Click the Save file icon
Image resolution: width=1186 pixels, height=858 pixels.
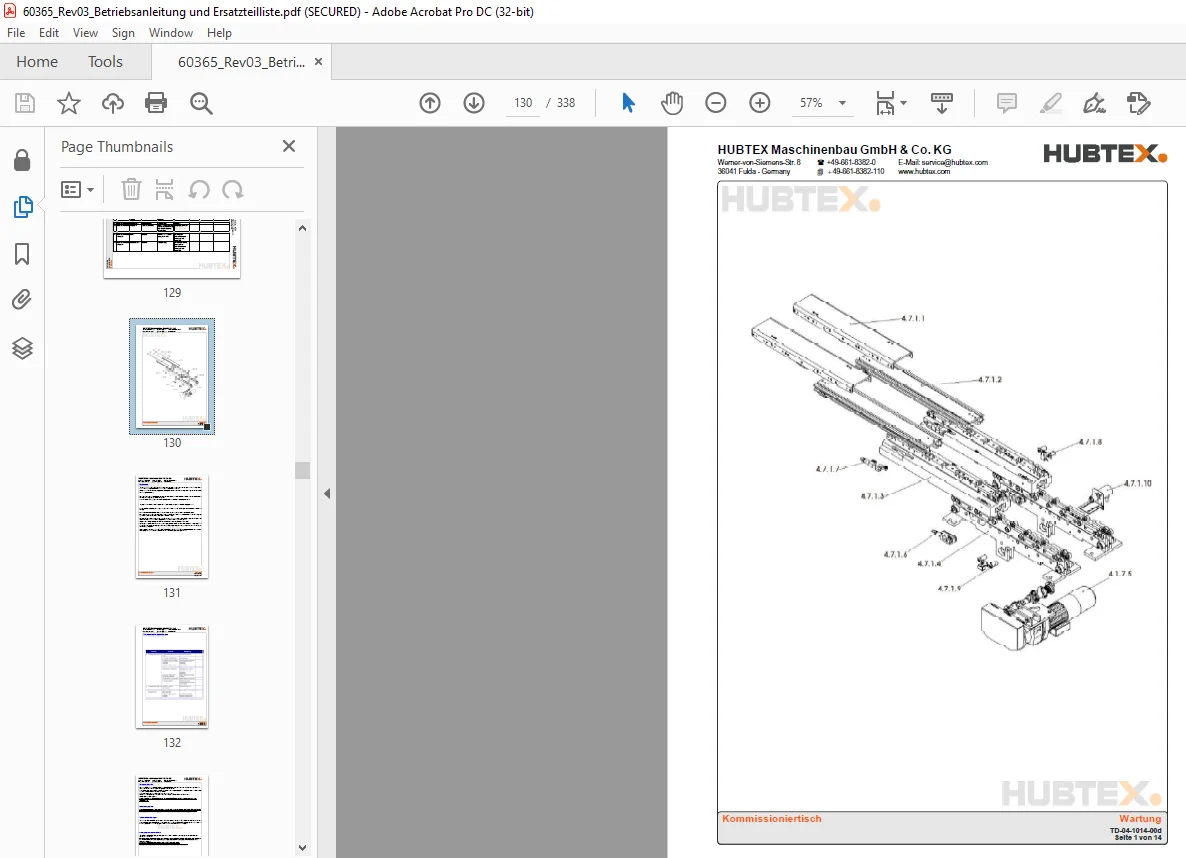[25, 103]
